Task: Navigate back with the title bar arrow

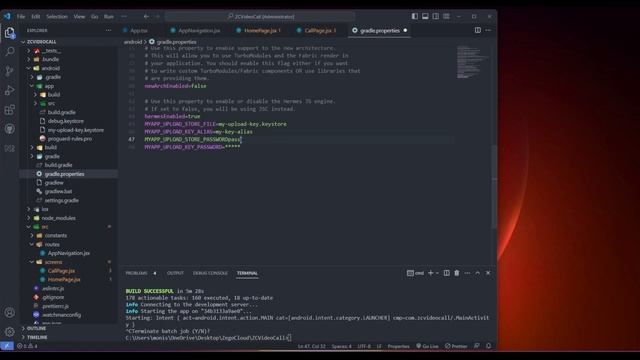Action: point(146,16)
